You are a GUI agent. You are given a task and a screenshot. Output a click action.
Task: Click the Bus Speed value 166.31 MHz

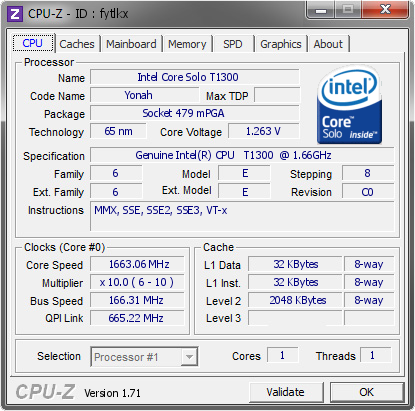137,300
